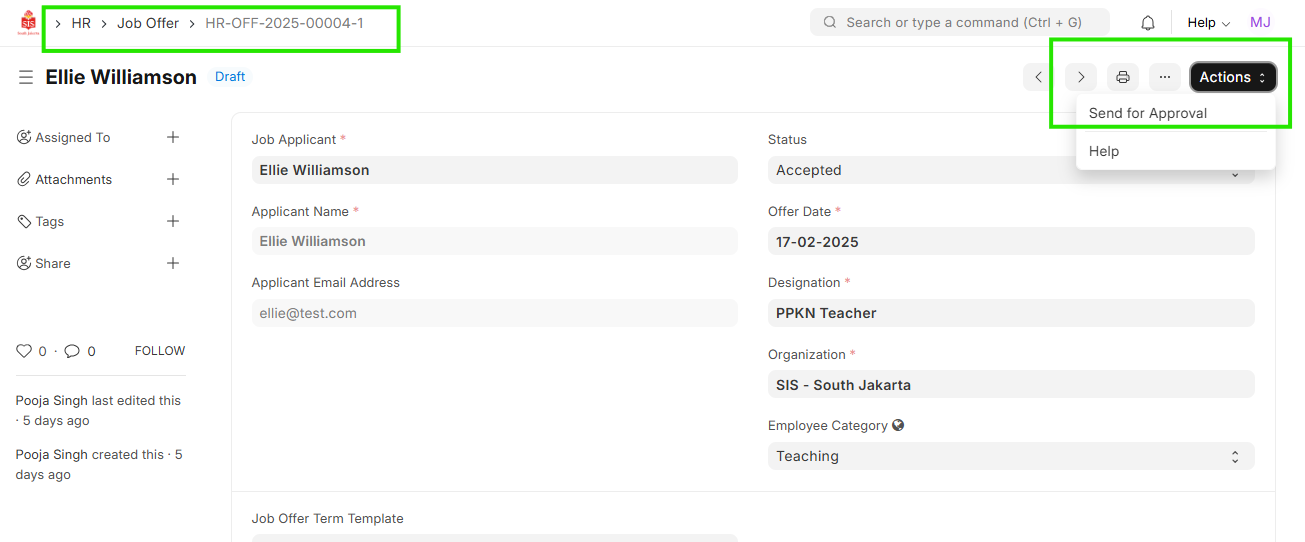1305x542 pixels.
Task: Click the SIS logo home icon
Action: point(28,23)
